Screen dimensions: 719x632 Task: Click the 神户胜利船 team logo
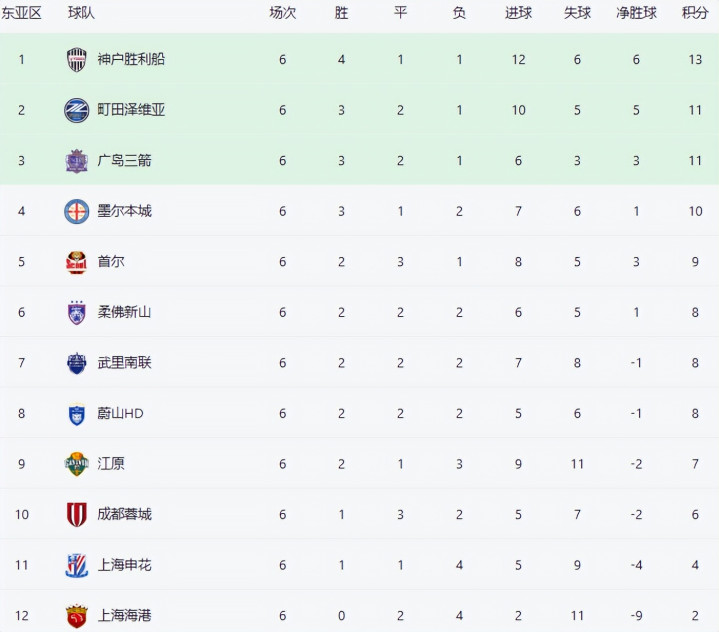77,59
